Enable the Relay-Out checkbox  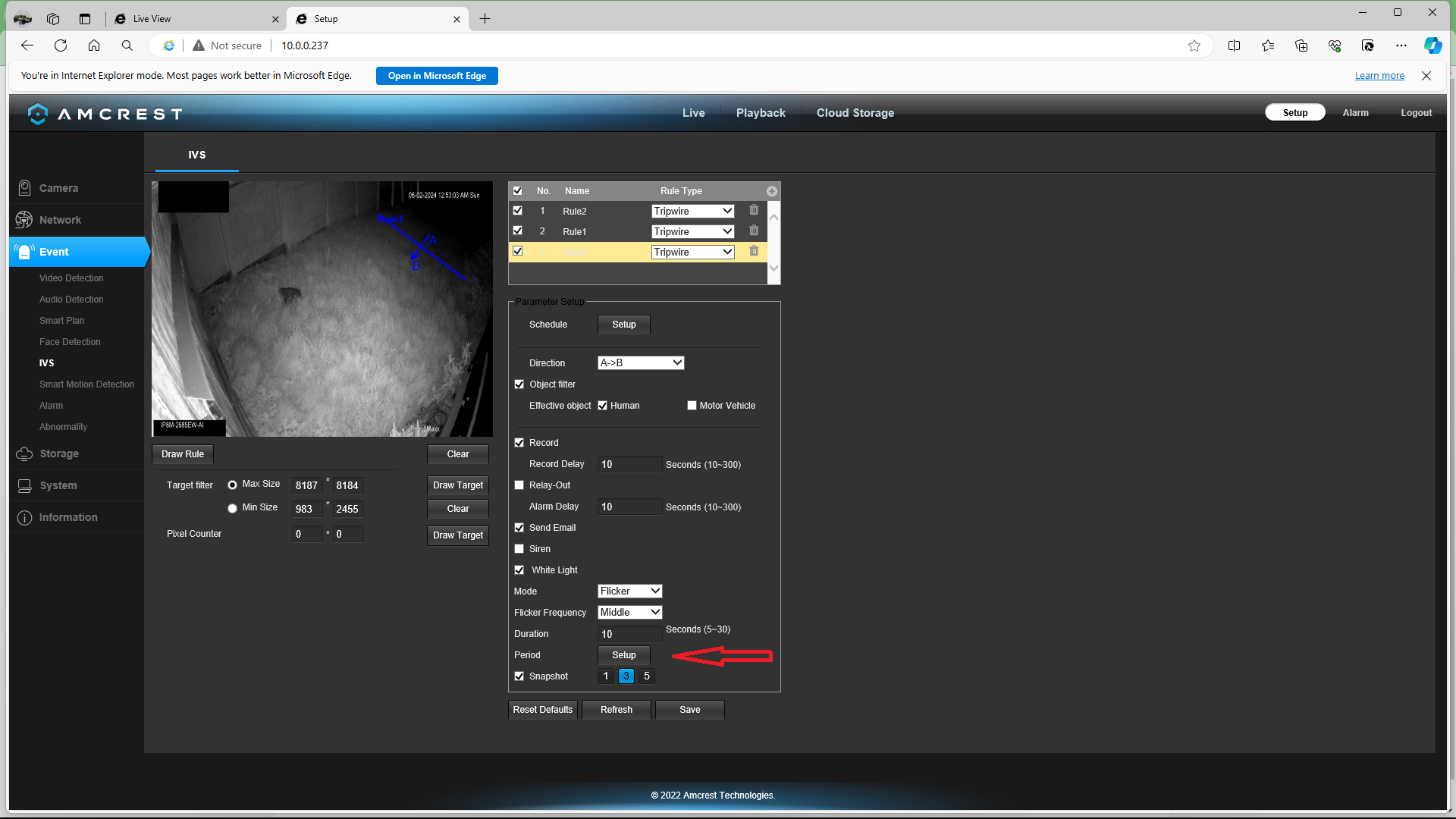pos(519,485)
